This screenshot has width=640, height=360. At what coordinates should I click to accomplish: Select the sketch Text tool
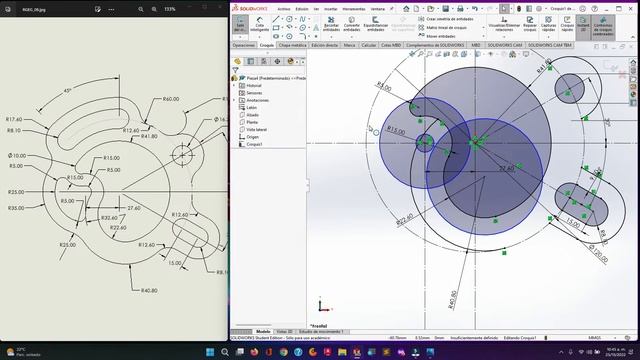316,28
